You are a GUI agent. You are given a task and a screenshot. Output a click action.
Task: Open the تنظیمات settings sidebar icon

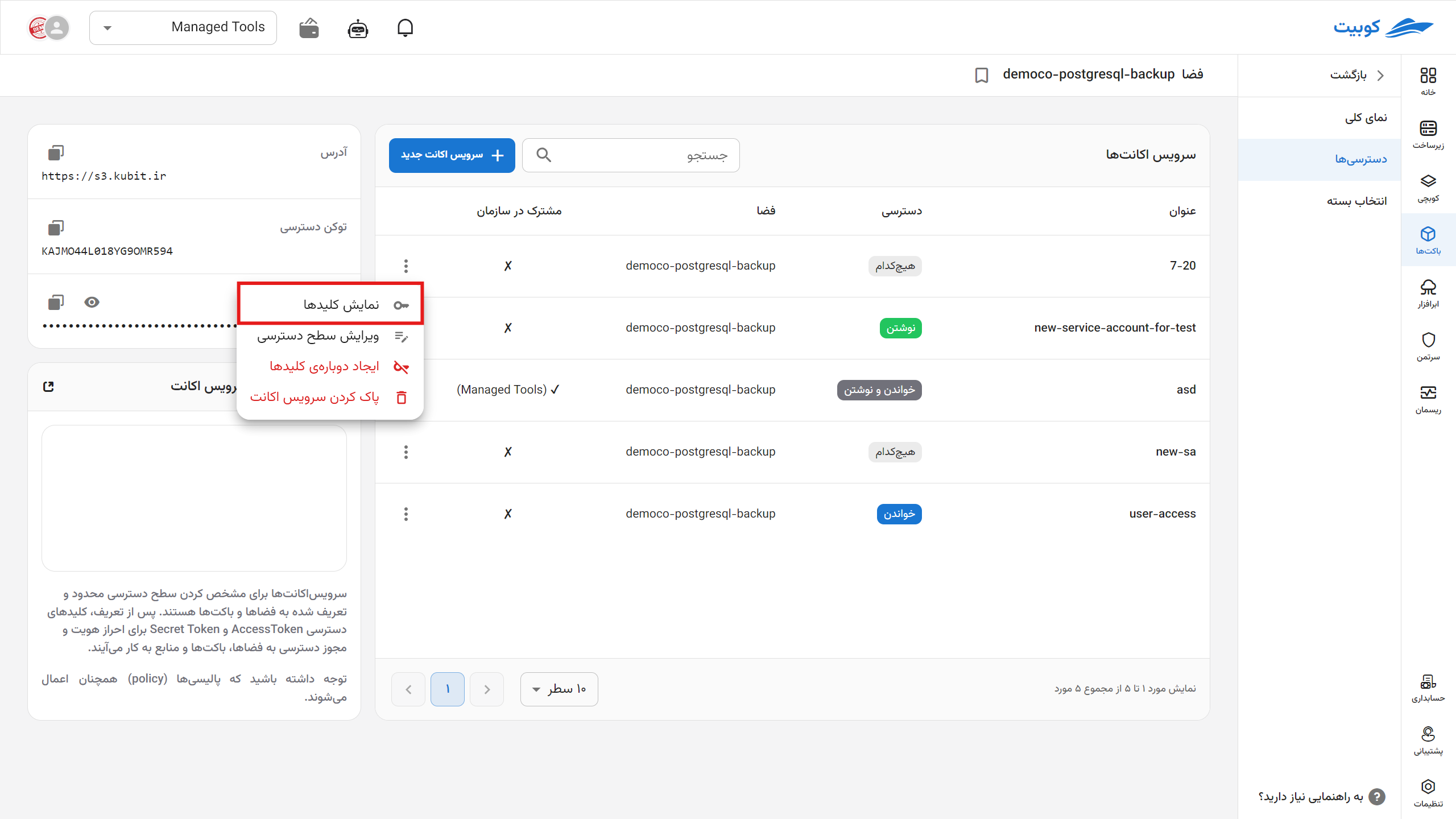click(1428, 793)
